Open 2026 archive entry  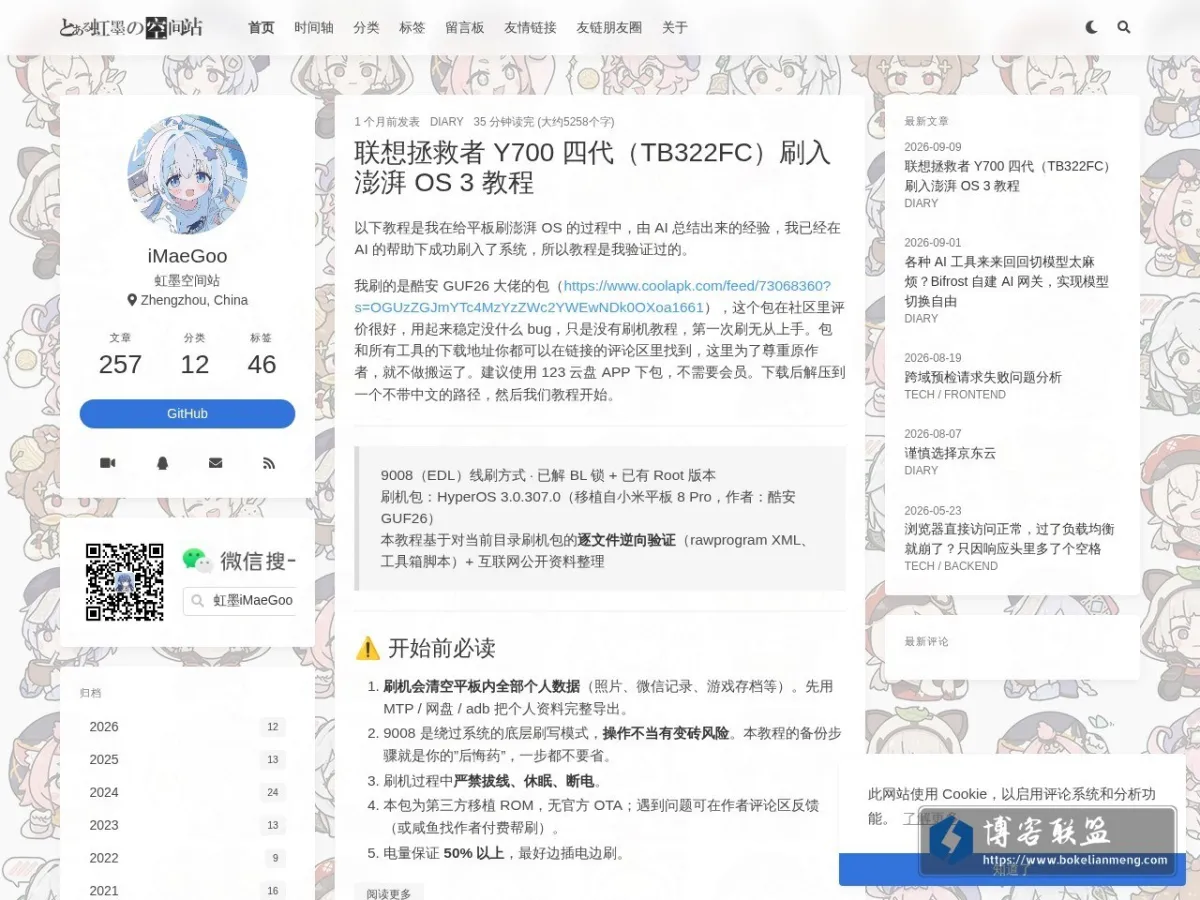coord(187,727)
